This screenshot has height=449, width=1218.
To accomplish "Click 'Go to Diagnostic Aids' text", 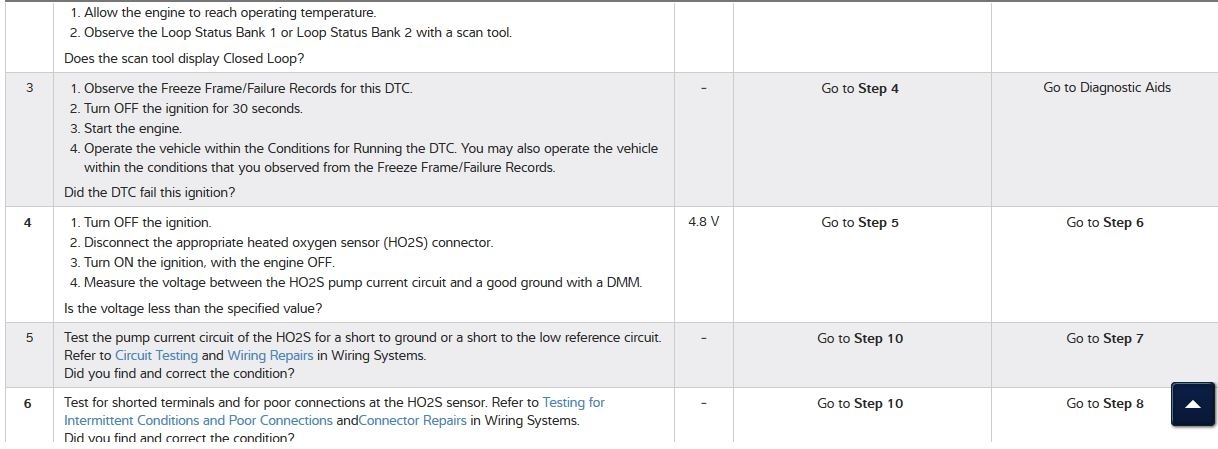I will (1106, 88).
